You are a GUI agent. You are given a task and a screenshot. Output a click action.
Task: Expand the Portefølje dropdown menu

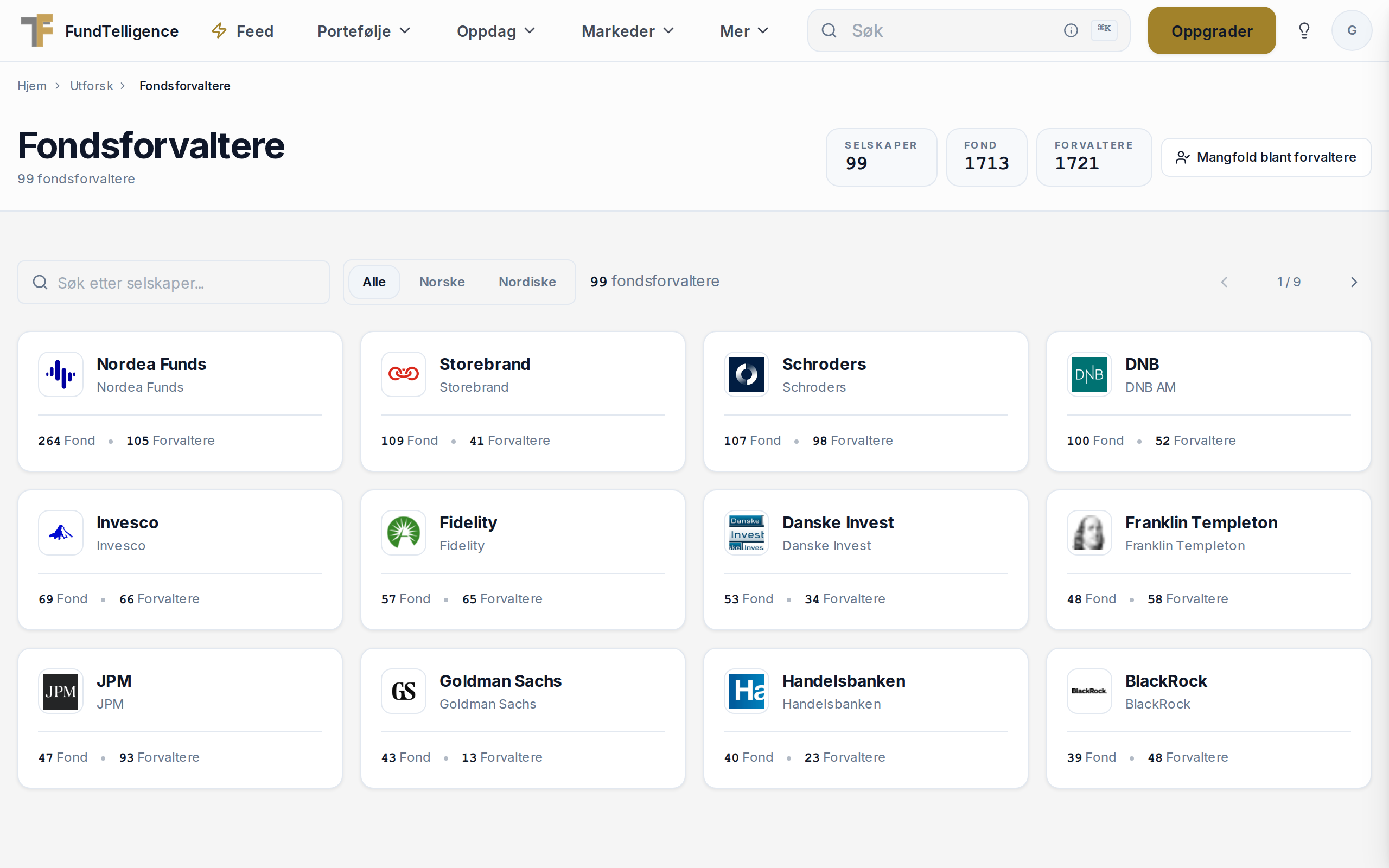pyautogui.click(x=364, y=31)
